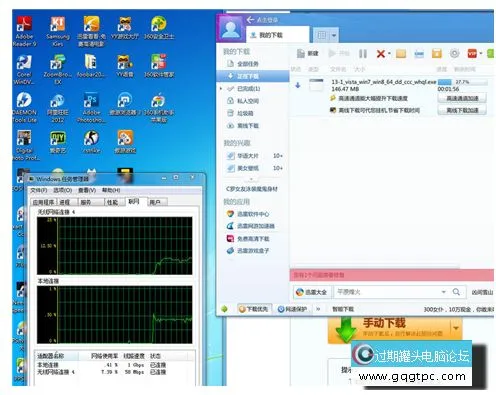Image resolution: width=496 pixels, height=395 pixels.
Task: Click the red X delete icon
Action: [380, 54]
